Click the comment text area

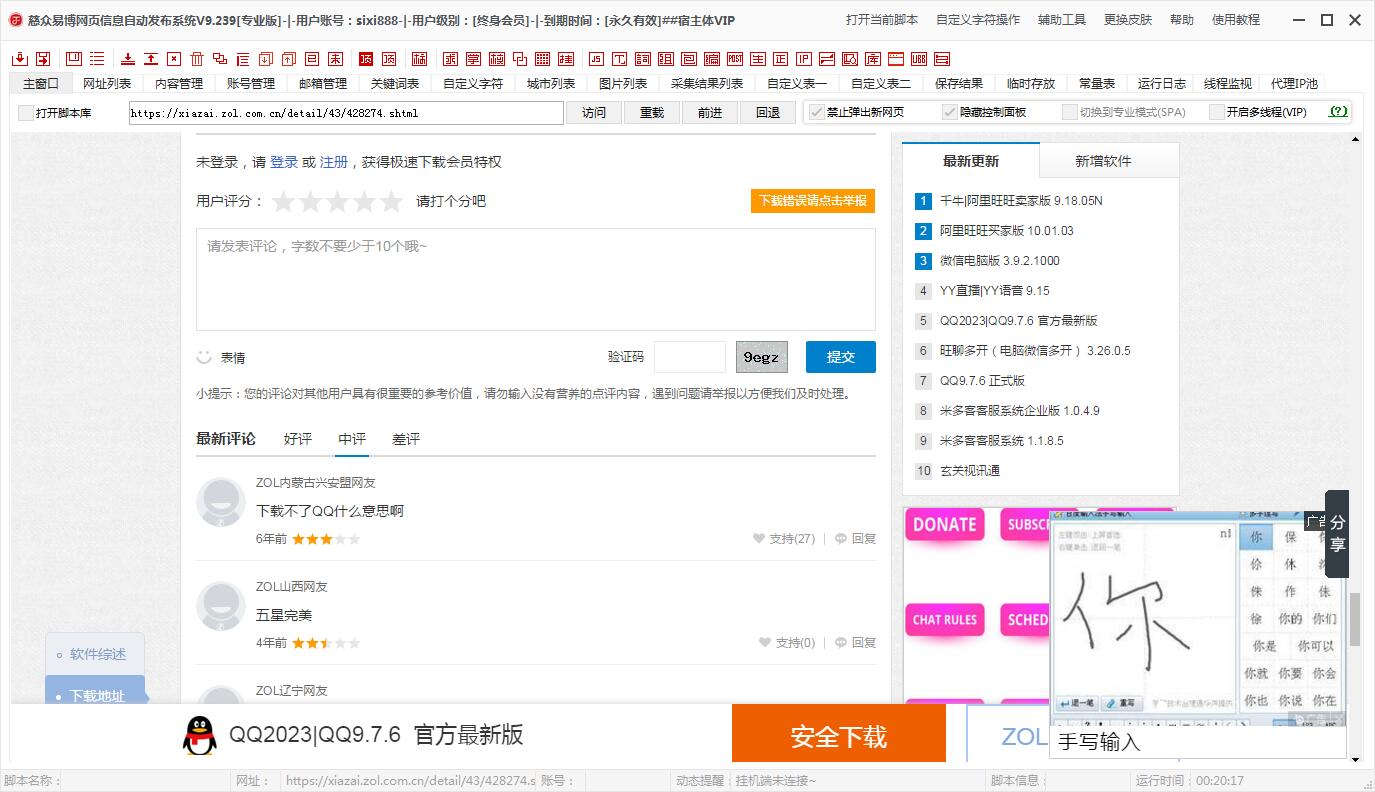pyautogui.click(x=536, y=279)
